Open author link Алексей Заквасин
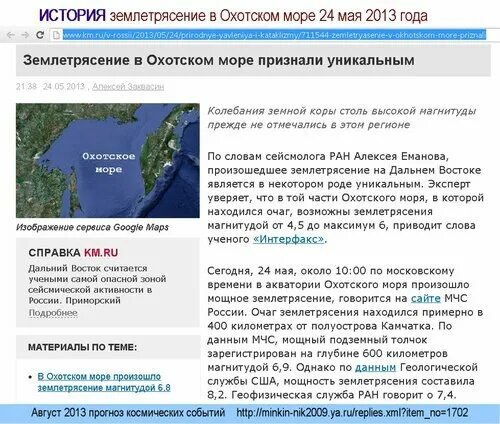500x424 pixels. click(128, 87)
